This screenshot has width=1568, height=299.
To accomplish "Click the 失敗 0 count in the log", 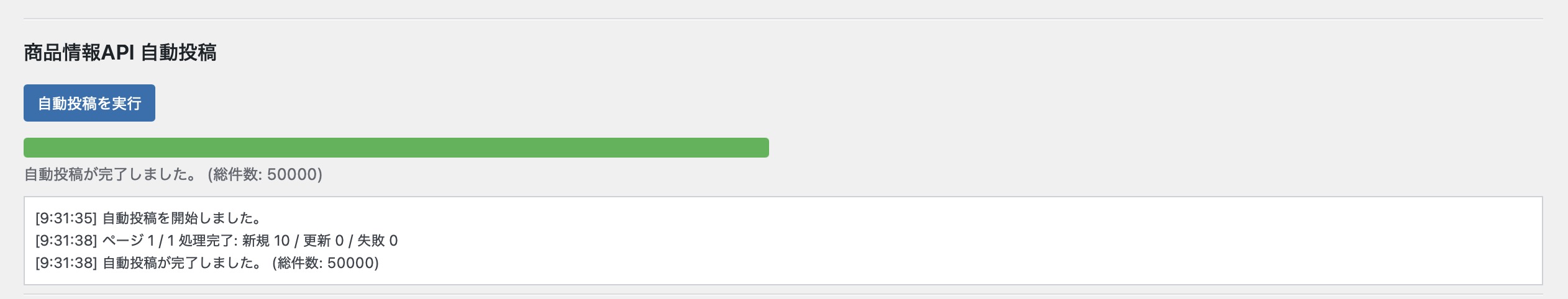I will click(377, 241).
